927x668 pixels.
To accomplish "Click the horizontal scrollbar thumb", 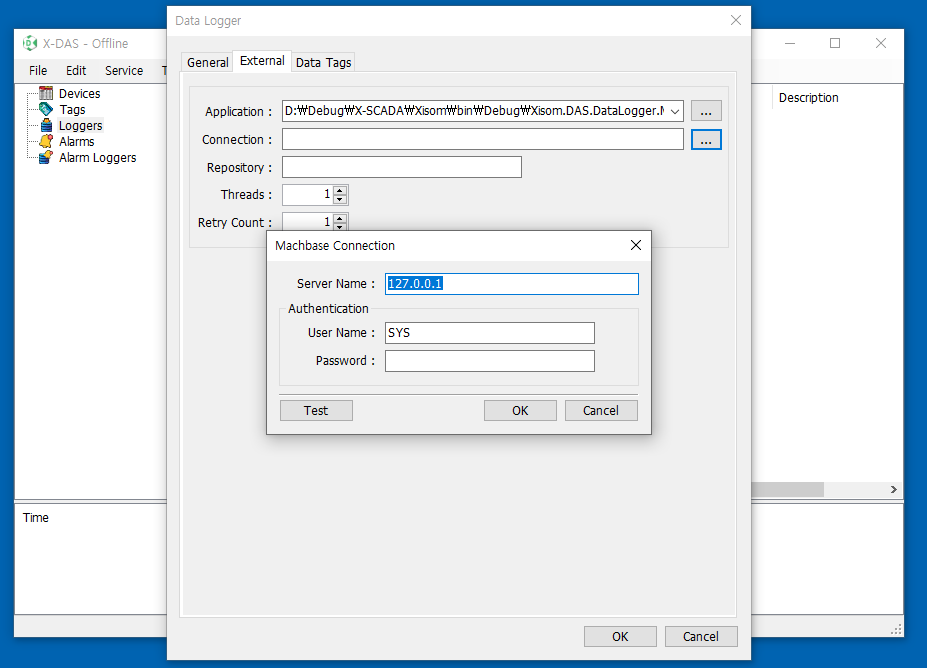I will (787, 489).
